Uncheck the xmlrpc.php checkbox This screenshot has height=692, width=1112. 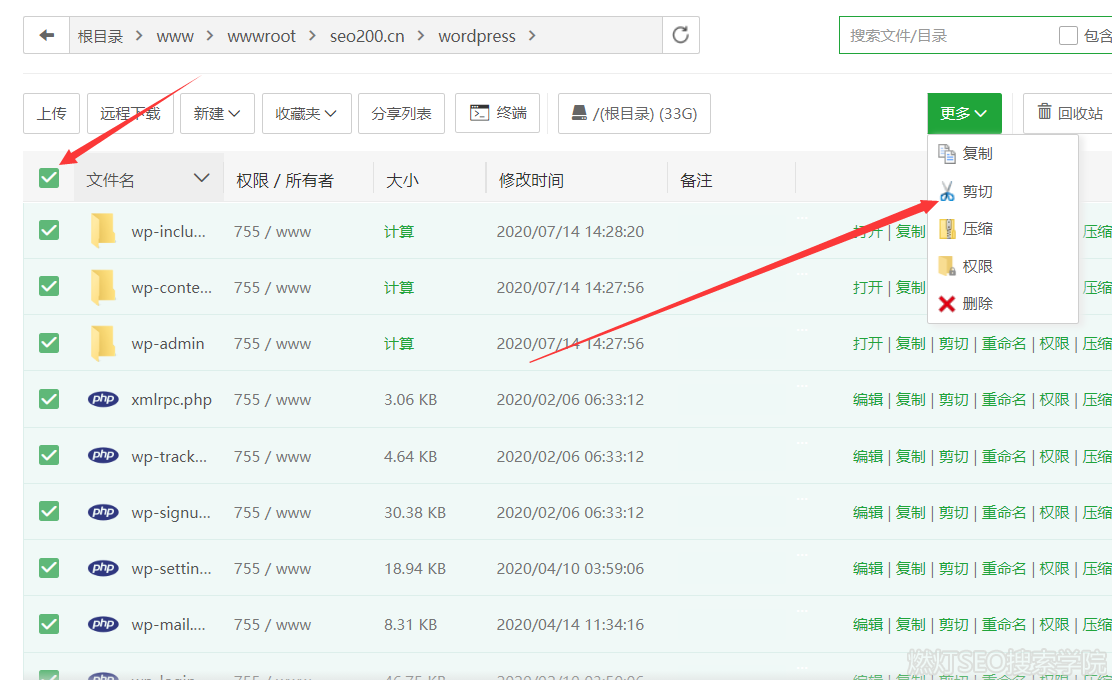(x=49, y=398)
